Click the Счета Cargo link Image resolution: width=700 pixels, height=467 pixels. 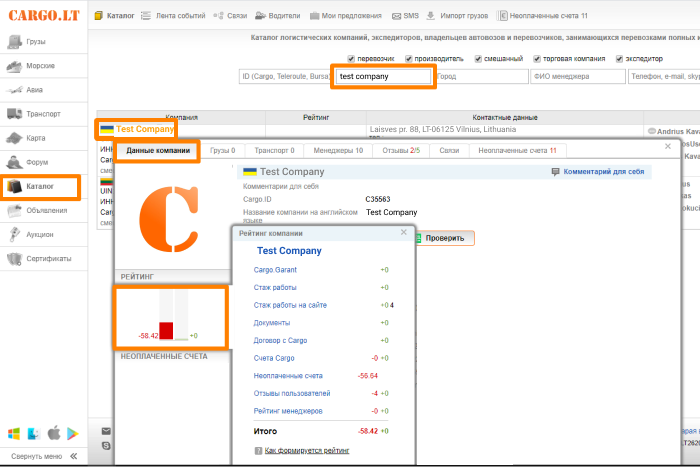point(274,358)
